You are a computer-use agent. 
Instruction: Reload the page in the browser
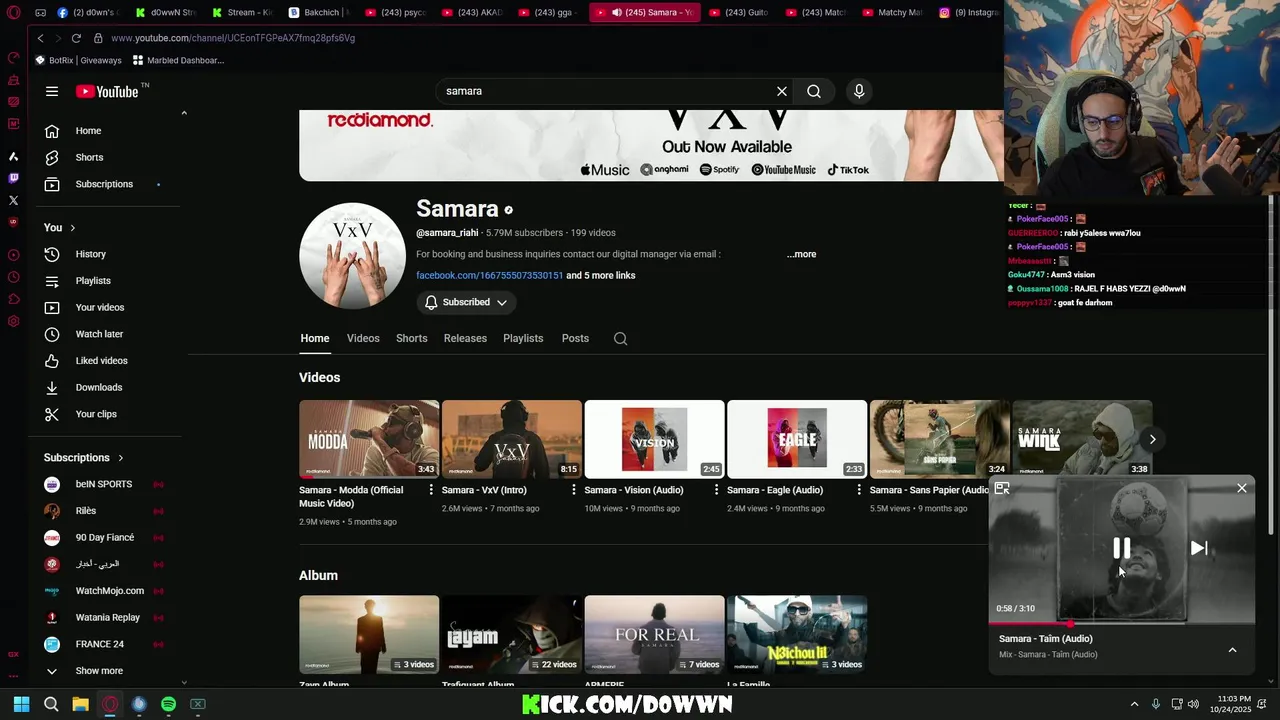(76, 38)
